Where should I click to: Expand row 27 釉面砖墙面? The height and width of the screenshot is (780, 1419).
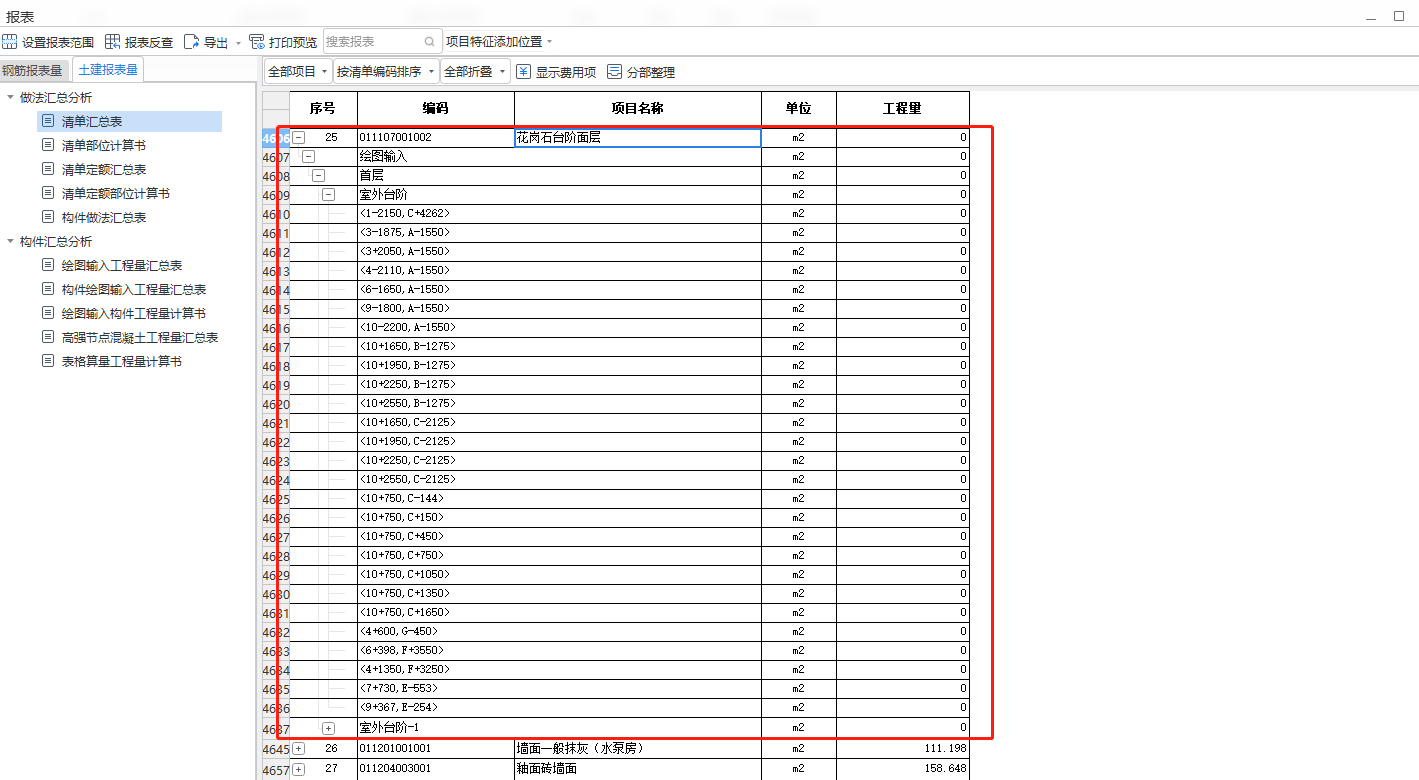click(298, 769)
